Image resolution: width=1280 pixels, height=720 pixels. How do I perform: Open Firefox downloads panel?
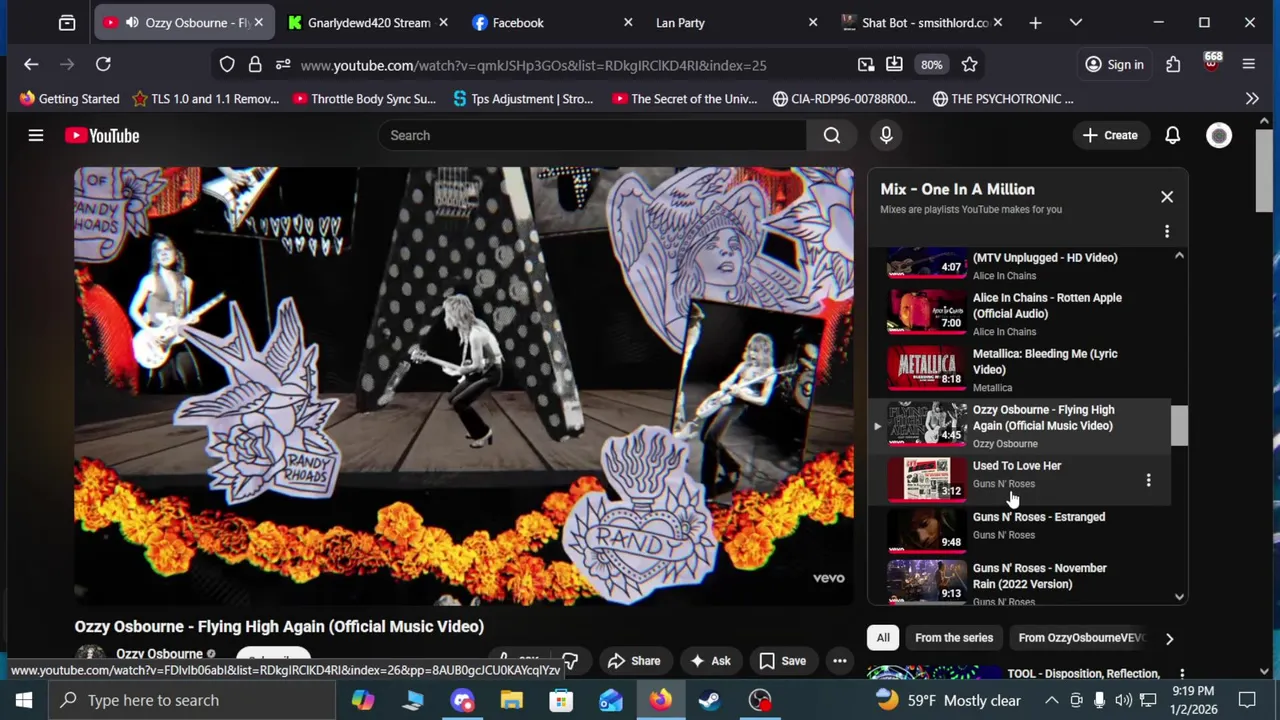(894, 64)
